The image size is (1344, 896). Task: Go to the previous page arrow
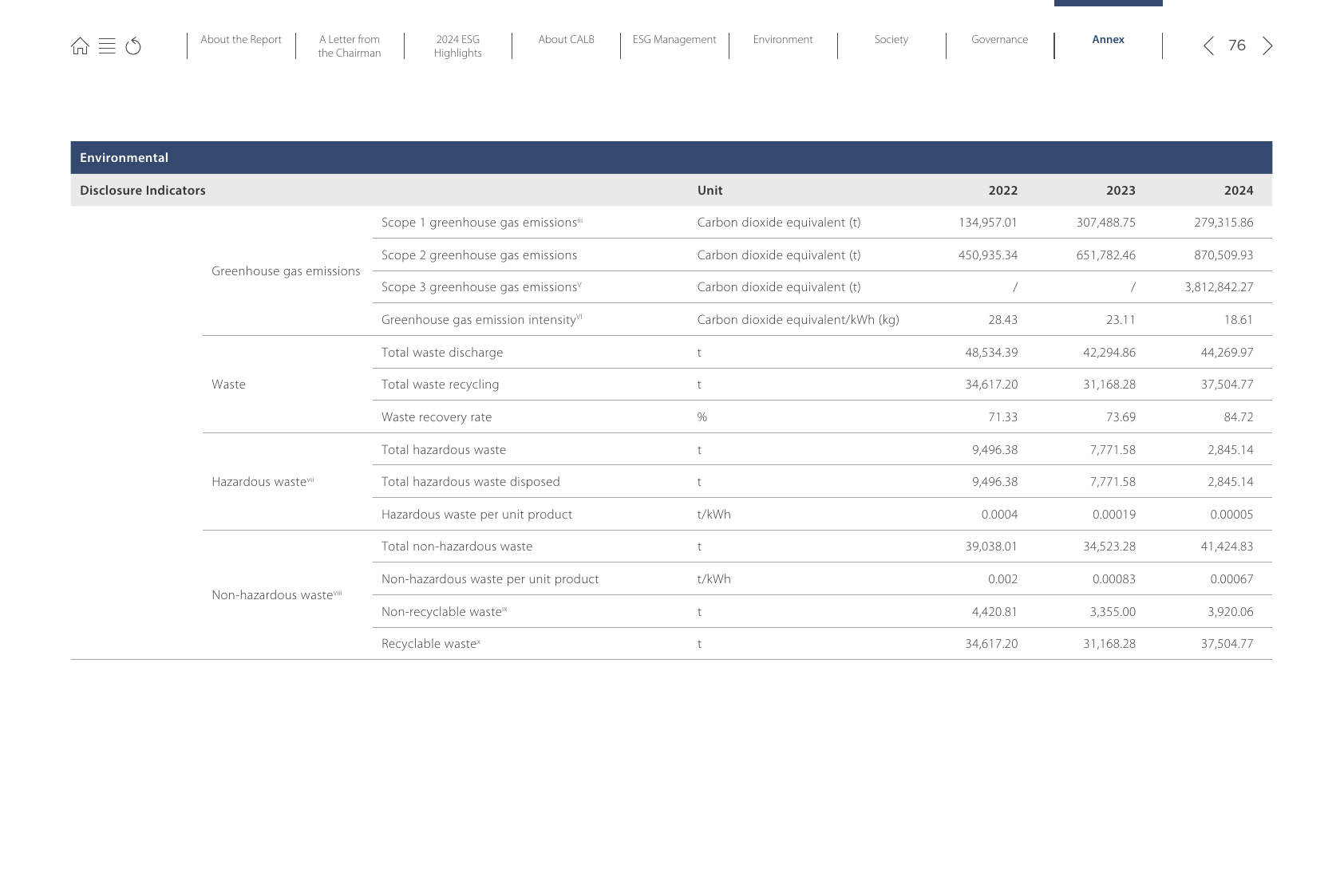[1208, 45]
